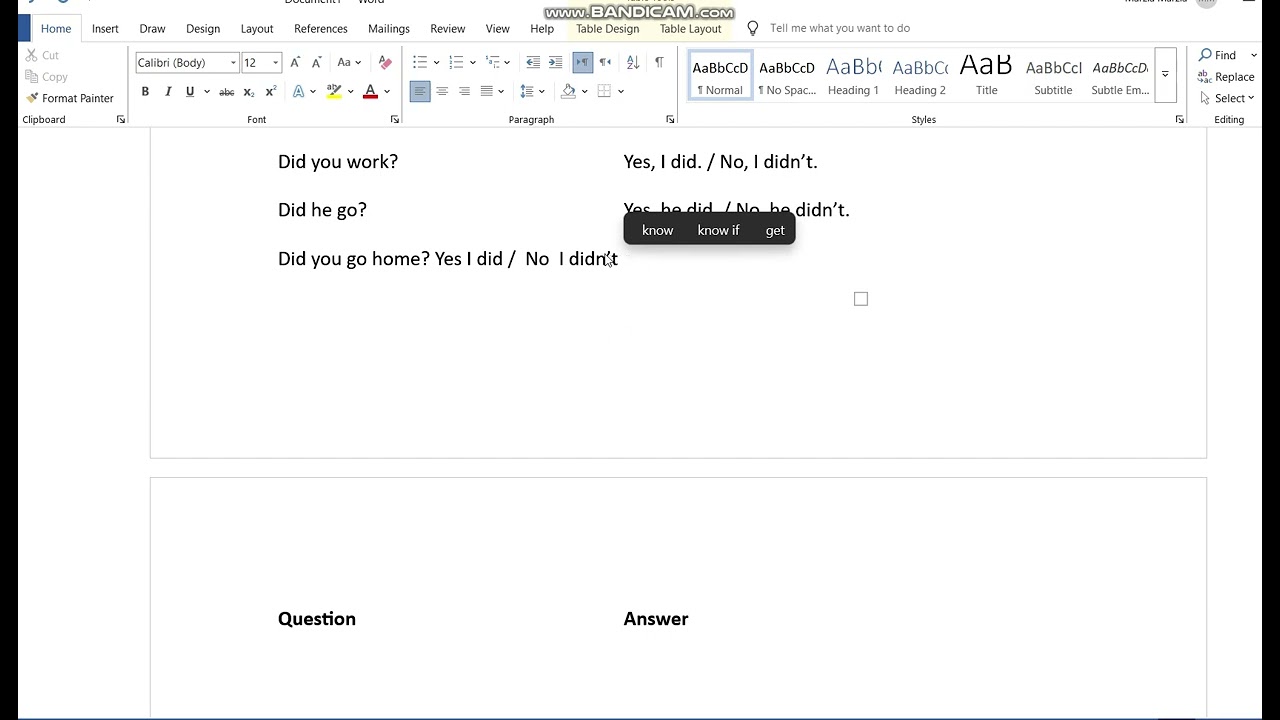
Task: Open the Design tab
Action: pyautogui.click(x=203, y=29)
